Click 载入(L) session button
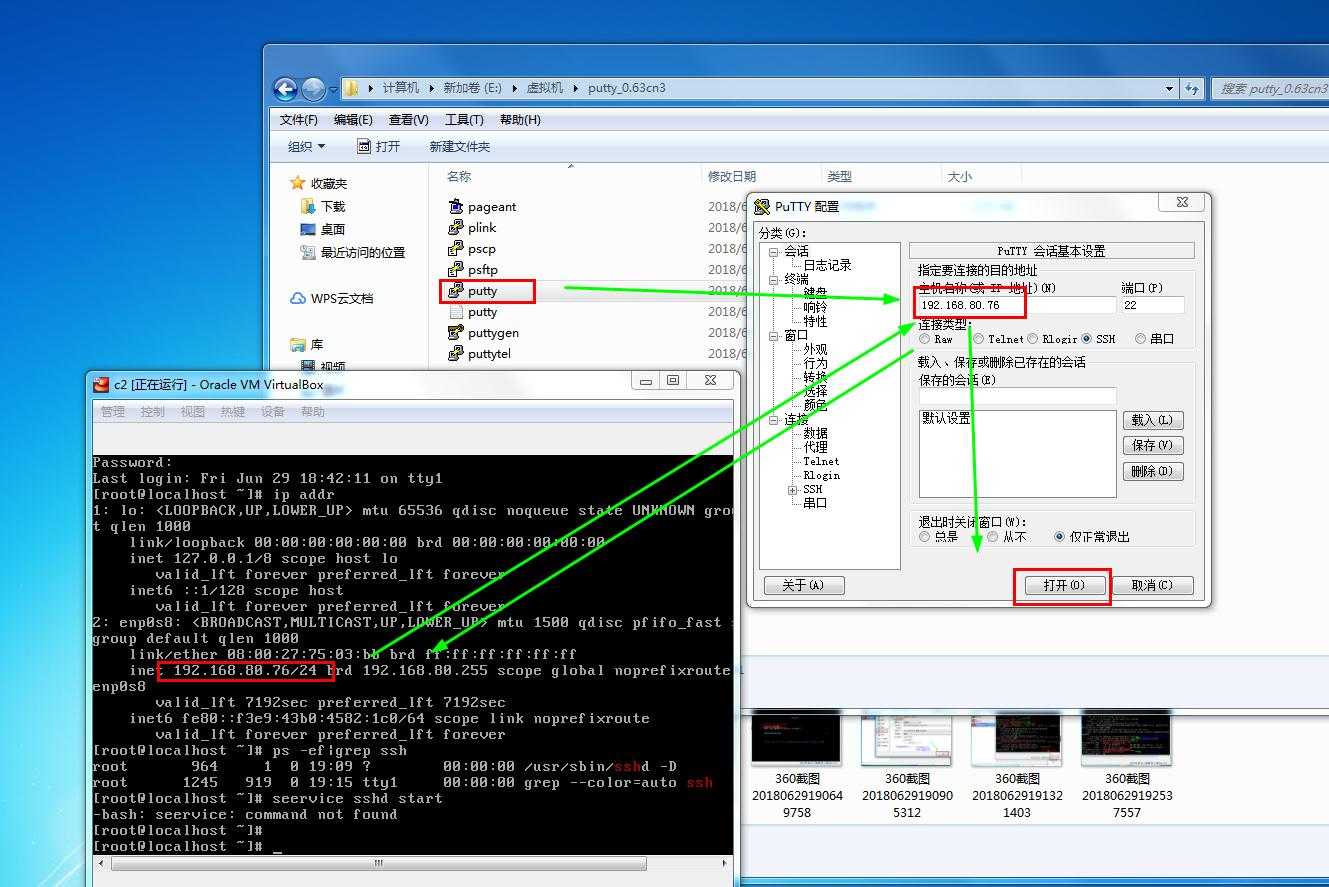The width and height of the screenshot is (1329, 887). 1153,420
